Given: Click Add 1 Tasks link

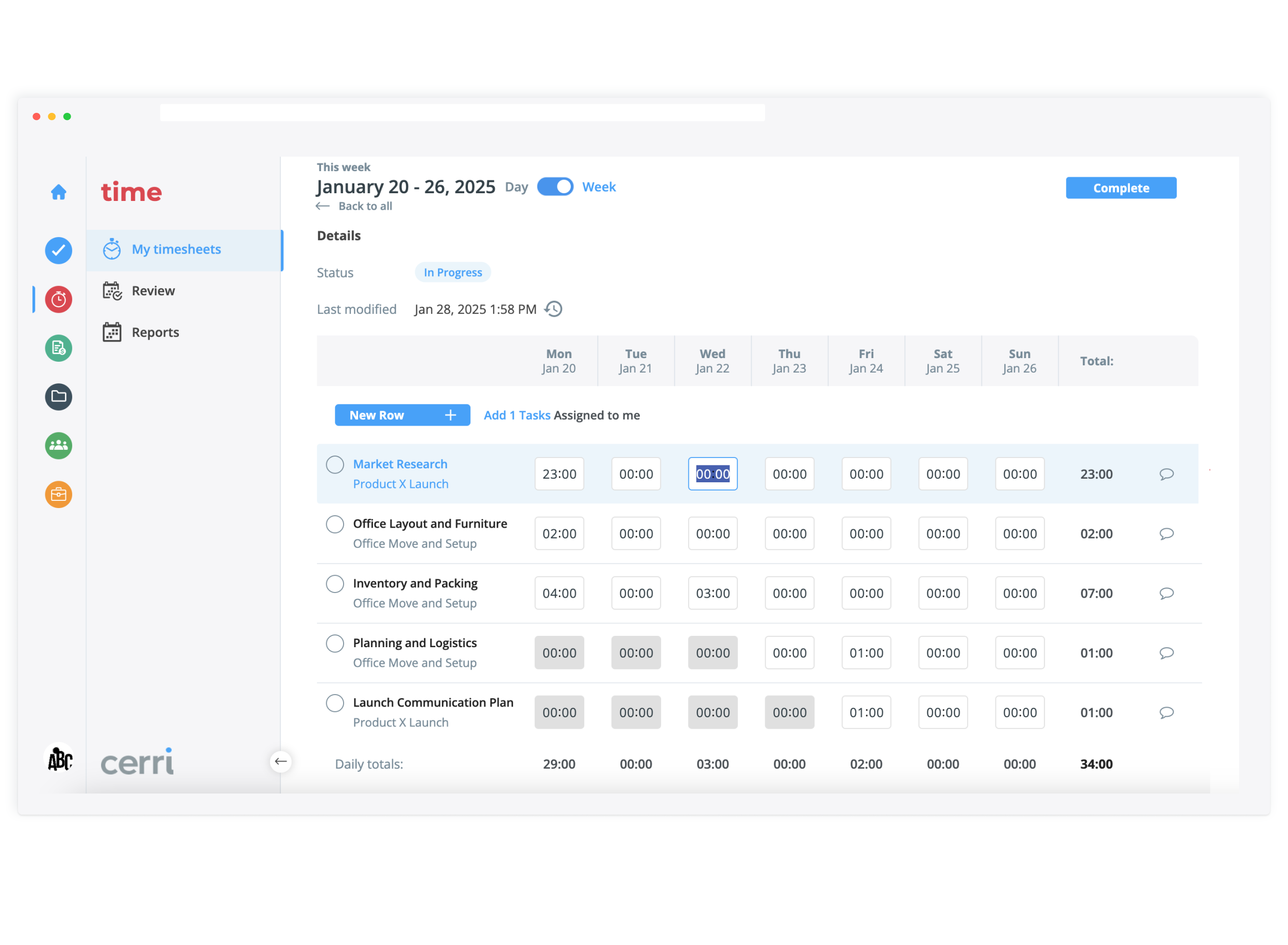Looking at the screenshot, I should pos(516,415).
